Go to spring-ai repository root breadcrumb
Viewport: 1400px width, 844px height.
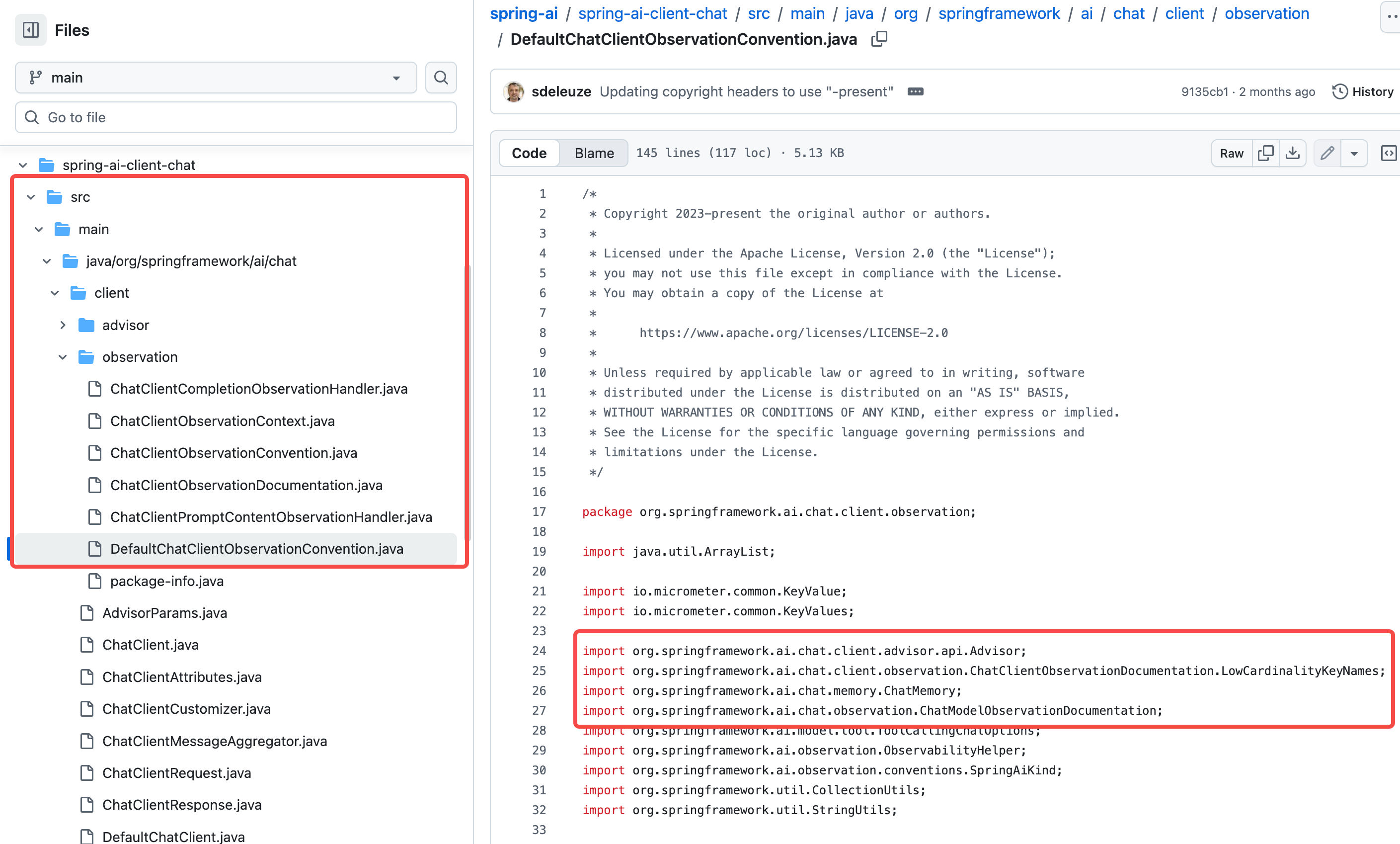pos(524,13)
